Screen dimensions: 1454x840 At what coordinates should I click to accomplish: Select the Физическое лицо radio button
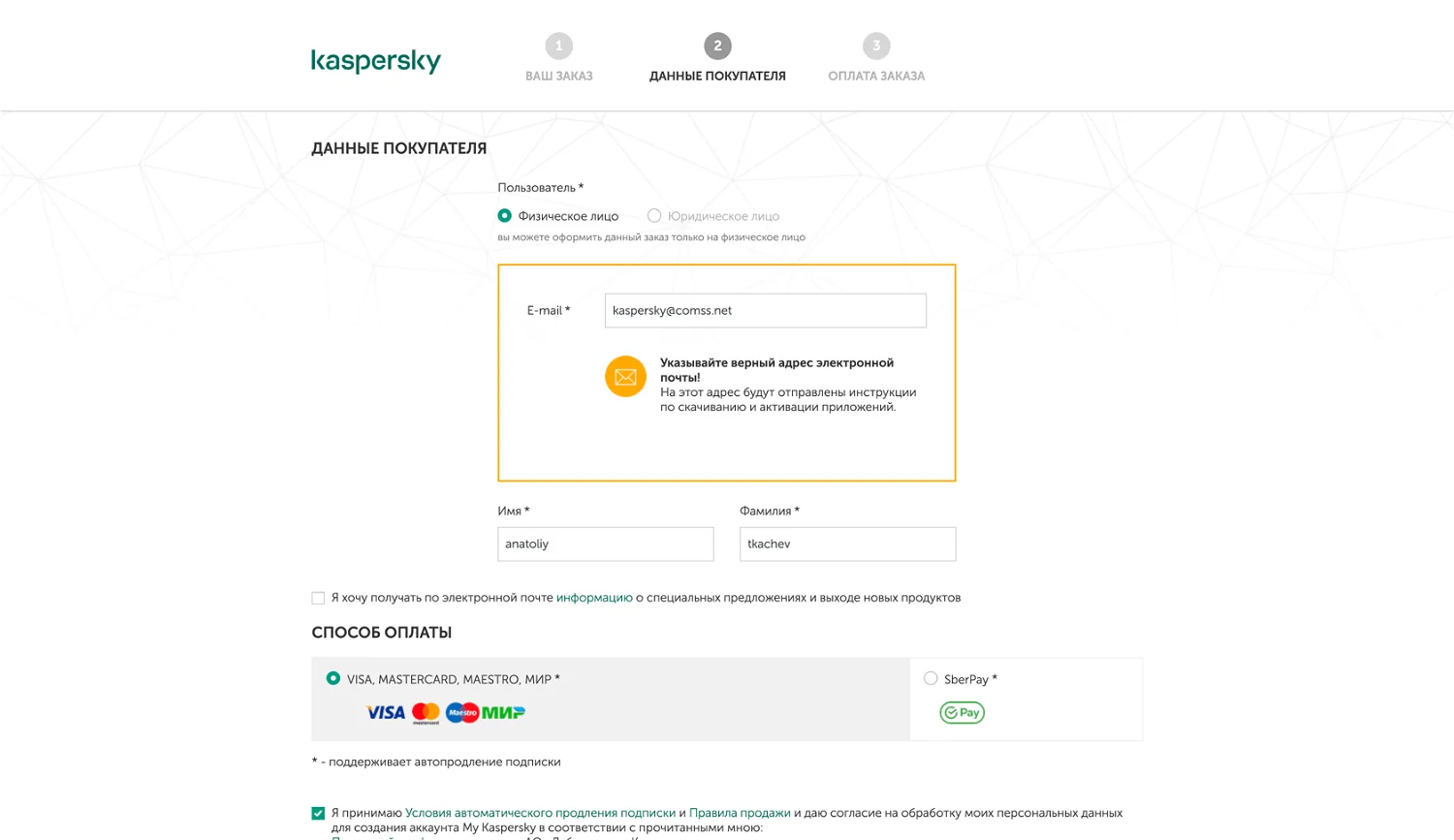(504, 215)
